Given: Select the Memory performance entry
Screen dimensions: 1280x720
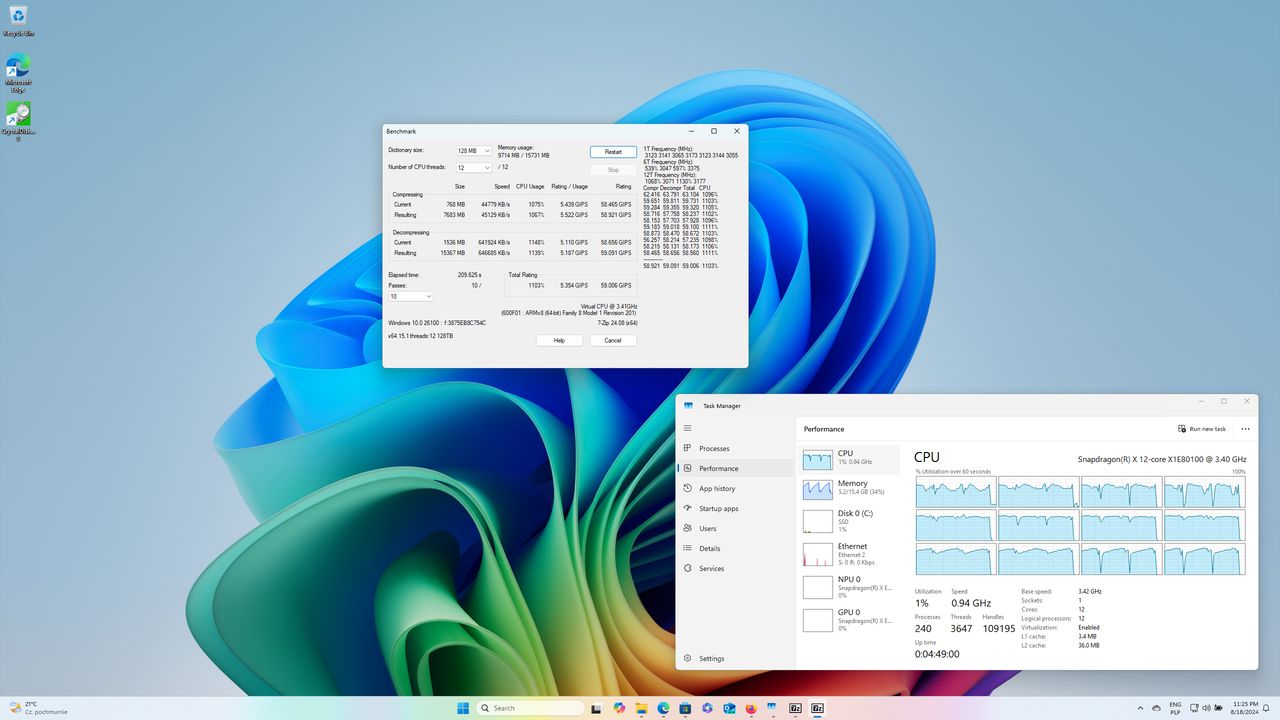Looking at the screenshot, I should click(x=849, y=489).
